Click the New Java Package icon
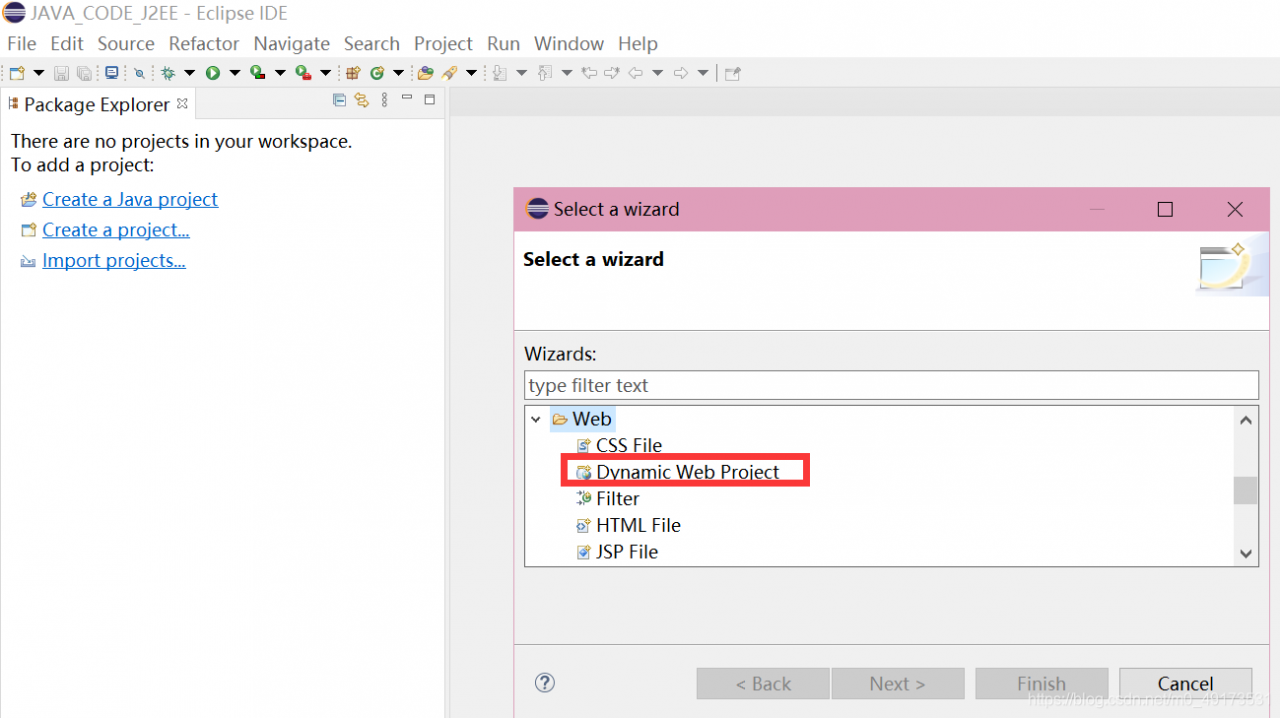Viewport: 1280px width, 718px height. click(x=353, y=73)
